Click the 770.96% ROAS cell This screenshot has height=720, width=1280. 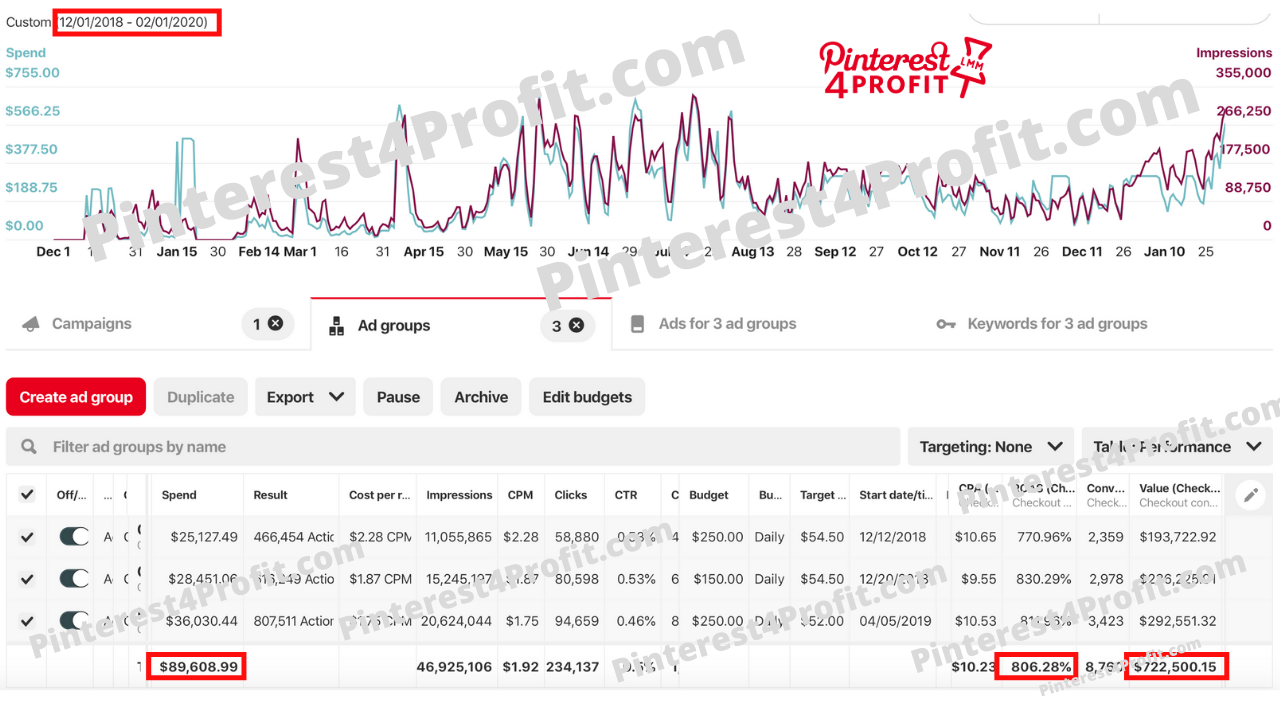[1043, 537]
